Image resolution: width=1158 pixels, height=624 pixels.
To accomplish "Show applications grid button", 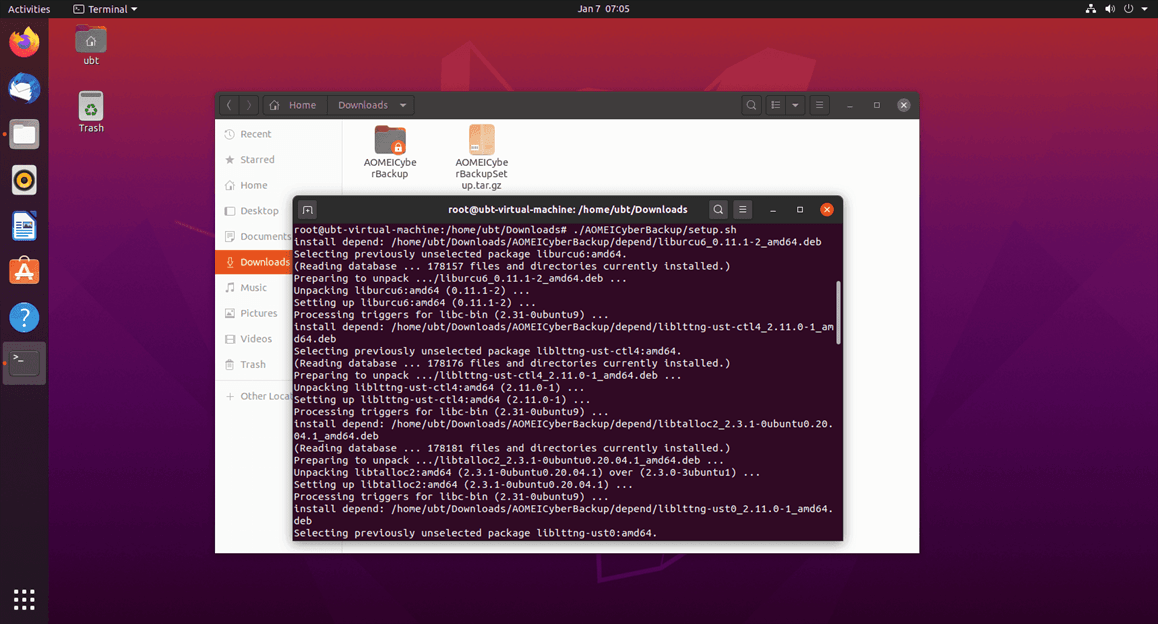I will coord(24,599).
